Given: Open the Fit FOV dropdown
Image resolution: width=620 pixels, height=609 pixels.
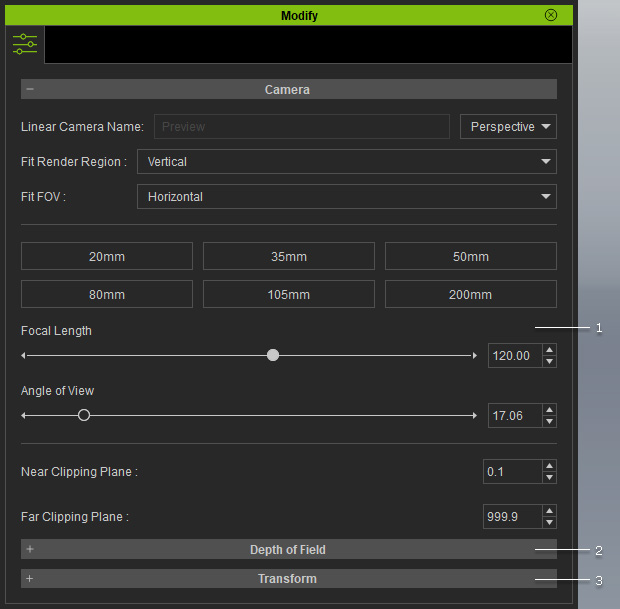Looking at the screenshot, I should 347,197.
